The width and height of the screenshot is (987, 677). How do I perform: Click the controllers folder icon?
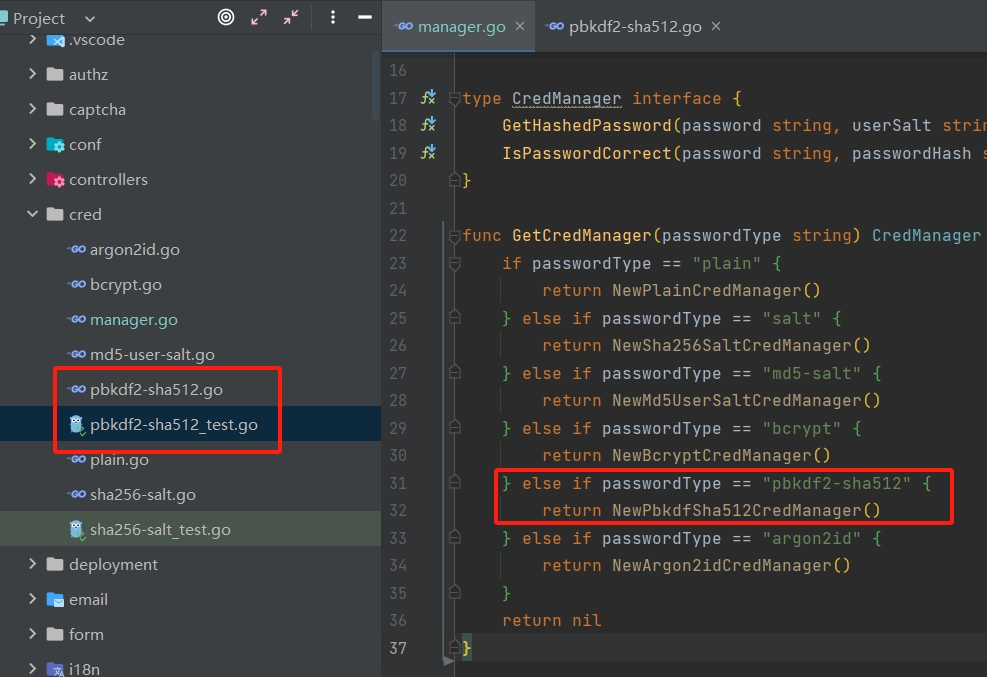click(55, 180)
